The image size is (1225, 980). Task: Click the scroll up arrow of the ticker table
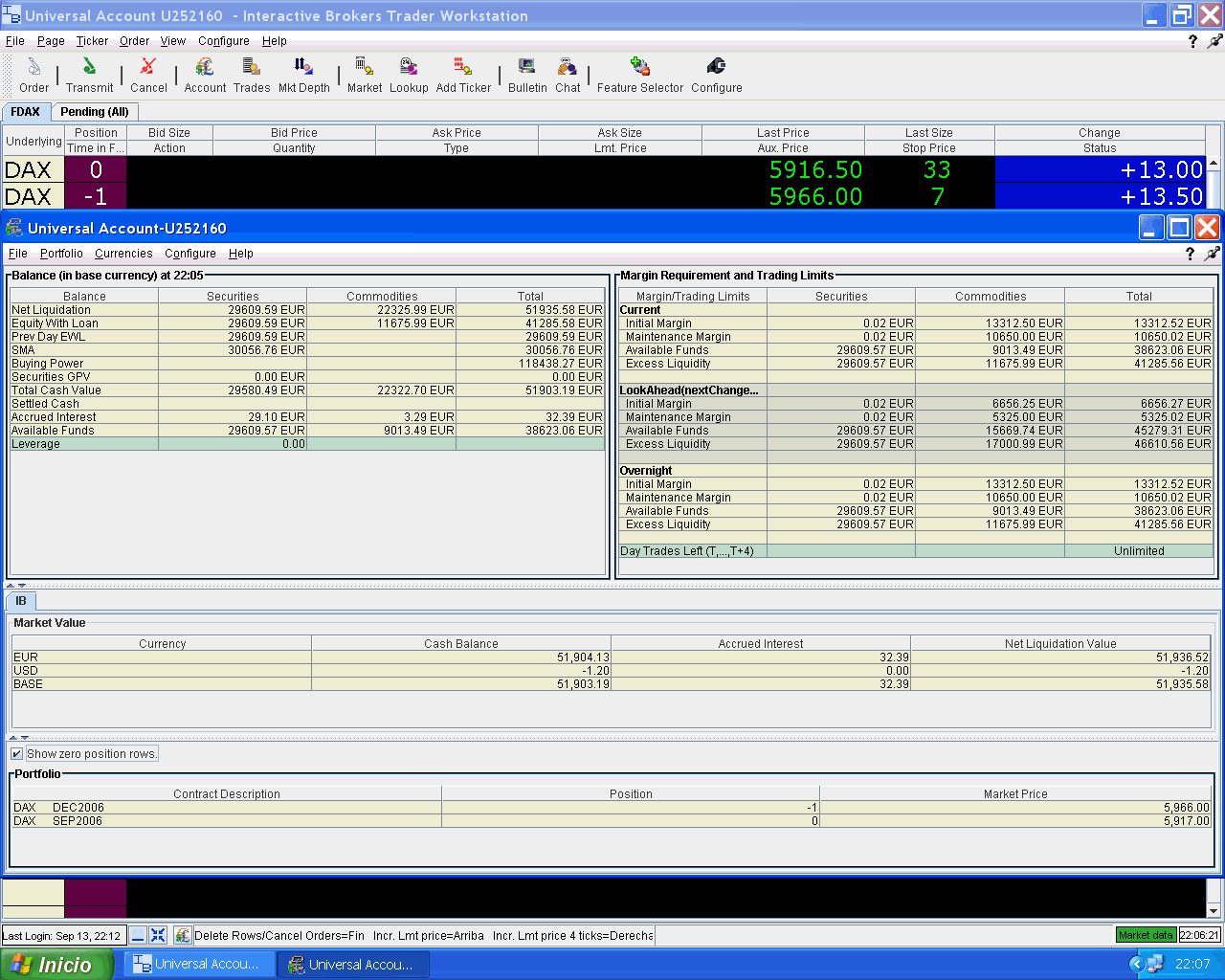coord(1214,165)
